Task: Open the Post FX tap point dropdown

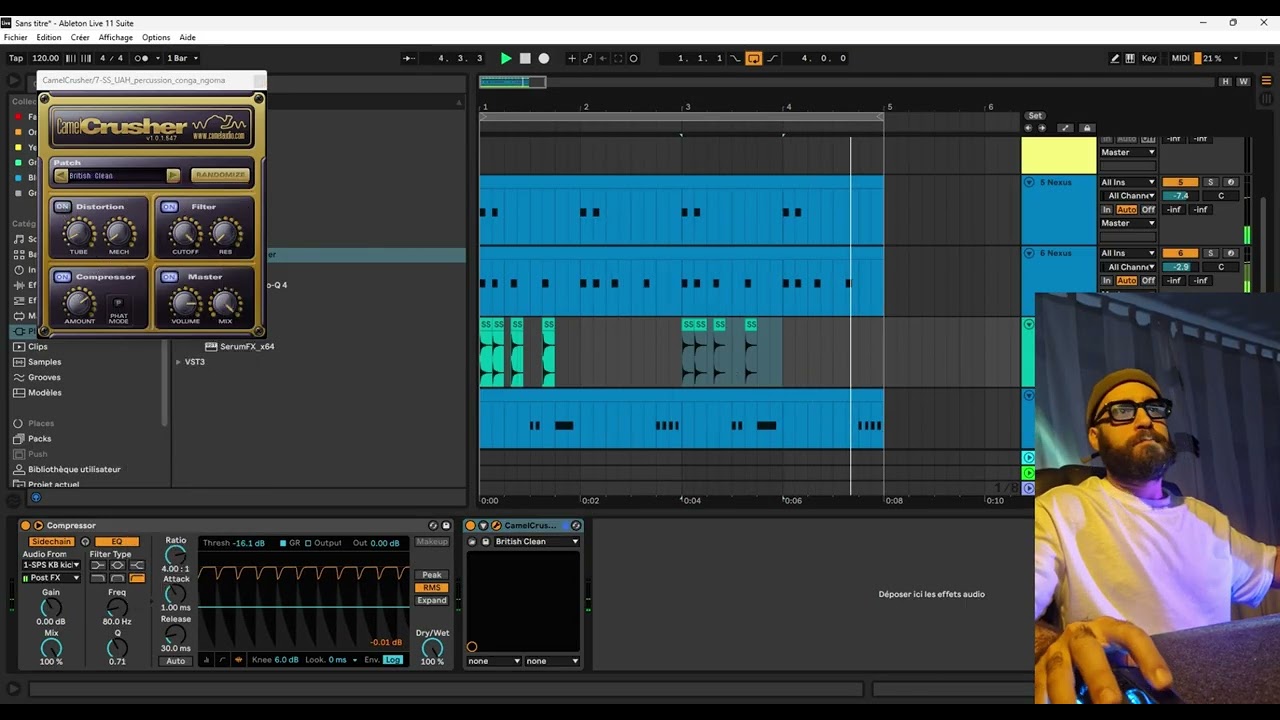Action: pos(51,578)
